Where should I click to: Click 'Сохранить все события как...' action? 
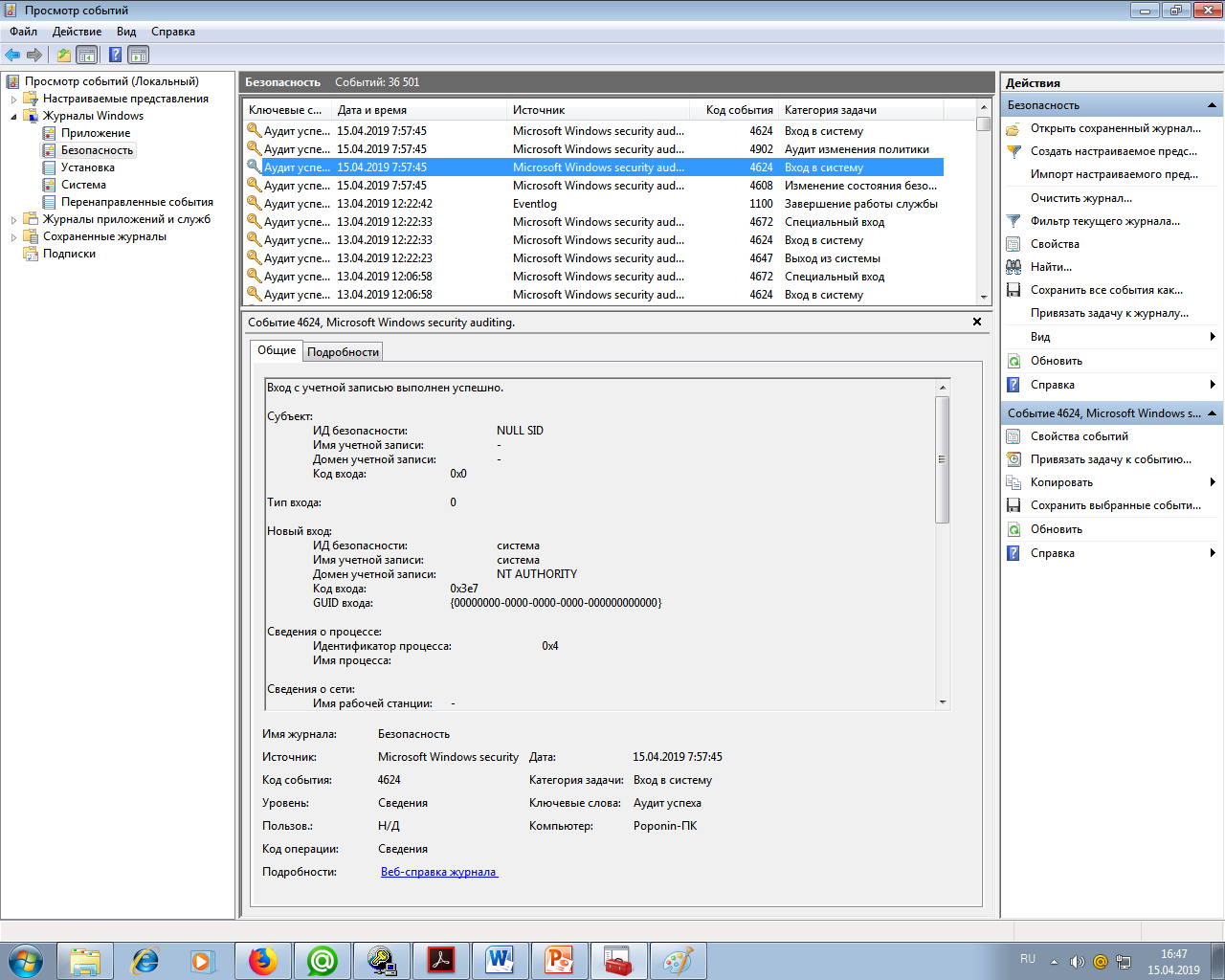1106,290
